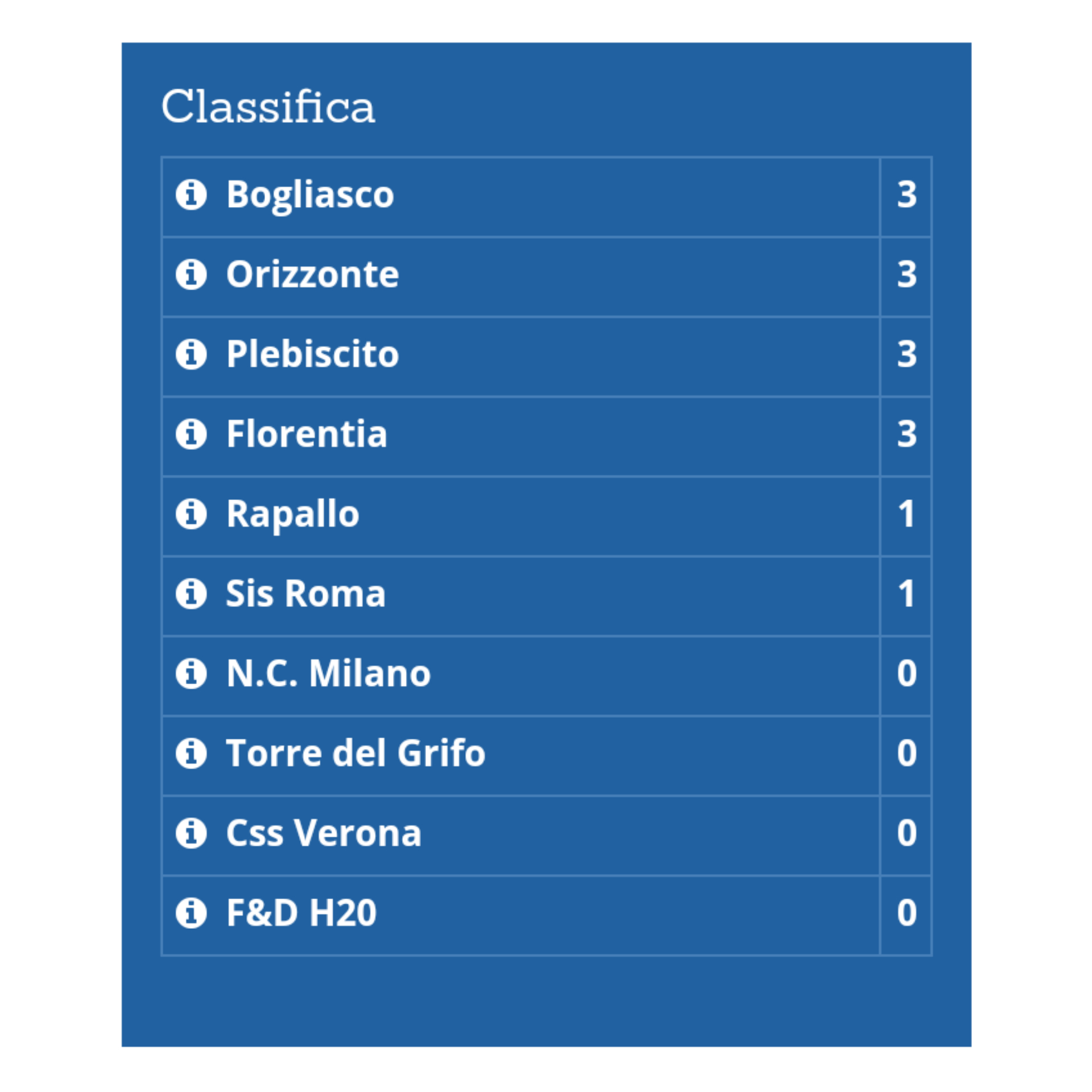This screenshot has height=1092, width=1092.
Task: Click the Plebiscito team name
Action: pos(312,354)
